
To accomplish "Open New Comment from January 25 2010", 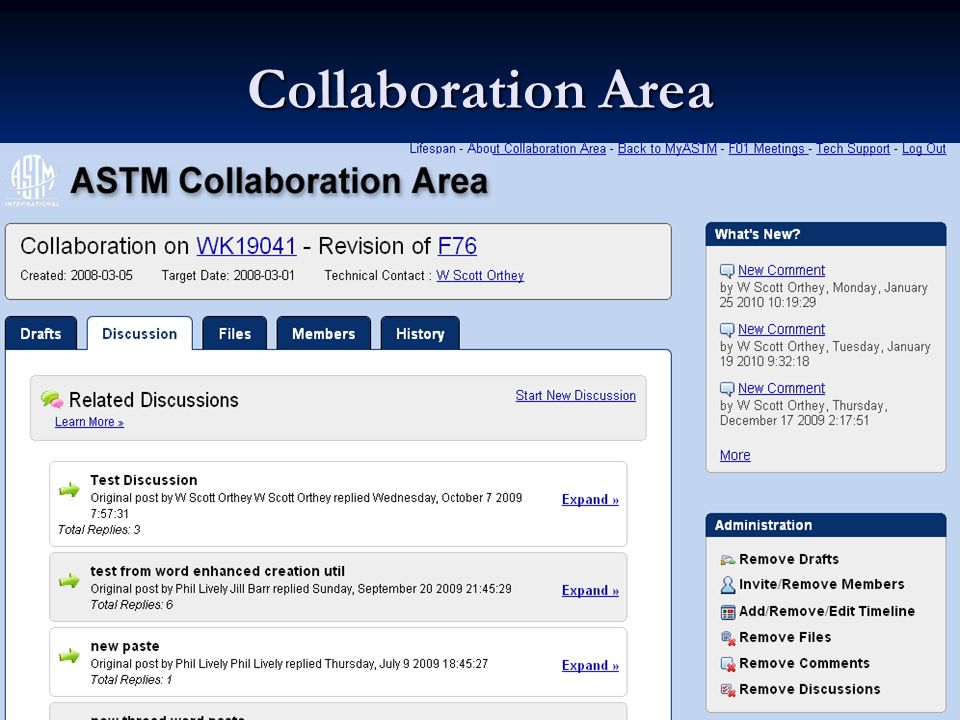I will point(781,270).
